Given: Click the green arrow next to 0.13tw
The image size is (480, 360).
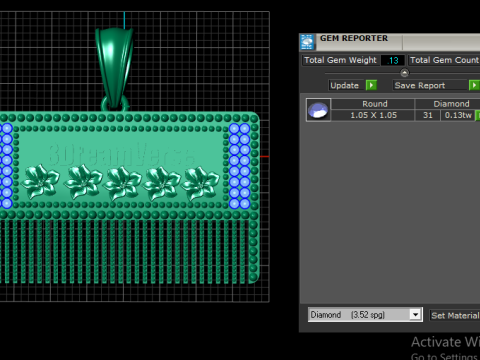Looking at the screenshot, I should [x=478, y=115].
